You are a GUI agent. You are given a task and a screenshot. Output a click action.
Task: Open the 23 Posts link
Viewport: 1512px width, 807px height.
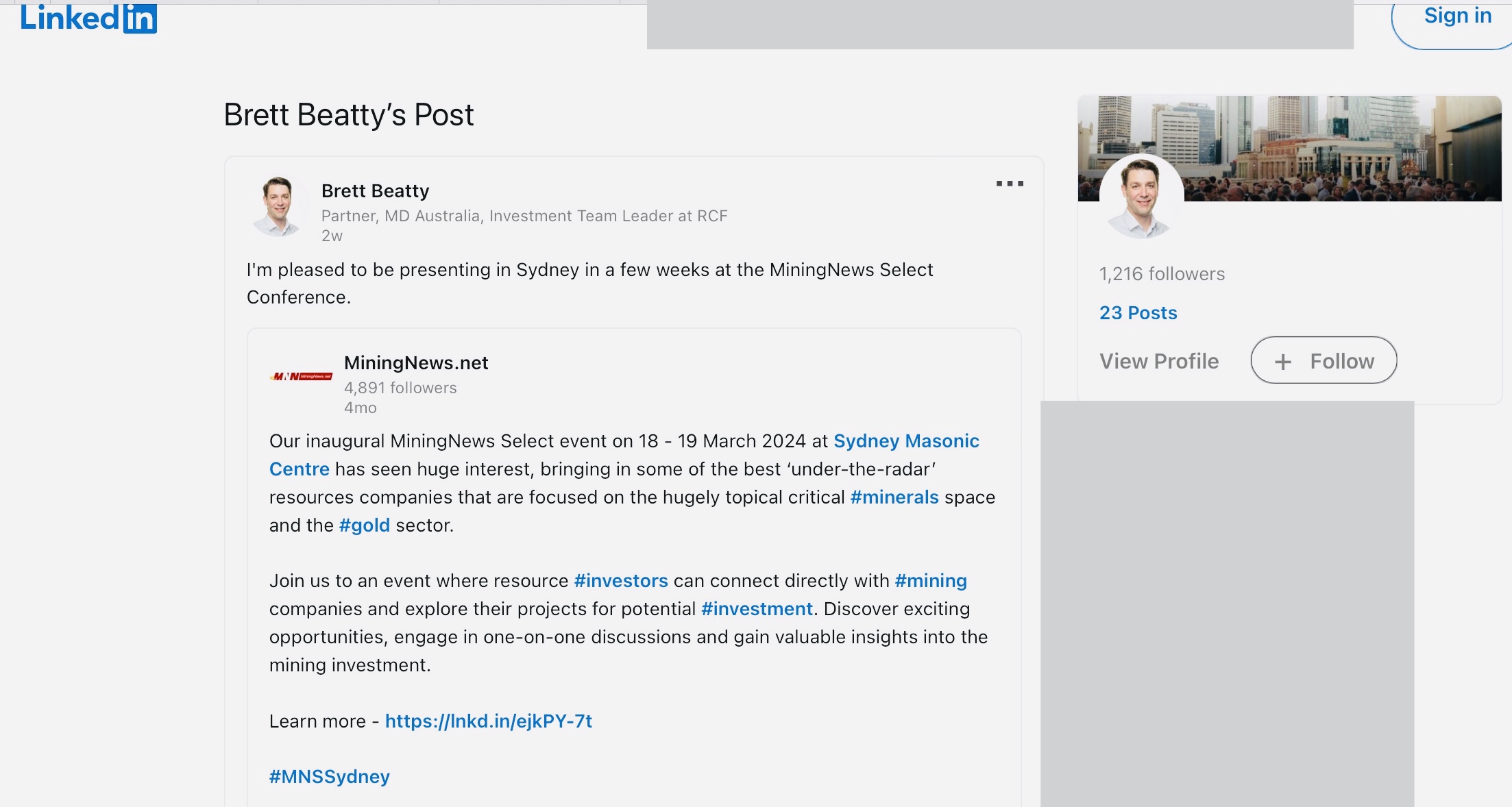tap(1138, 313)
